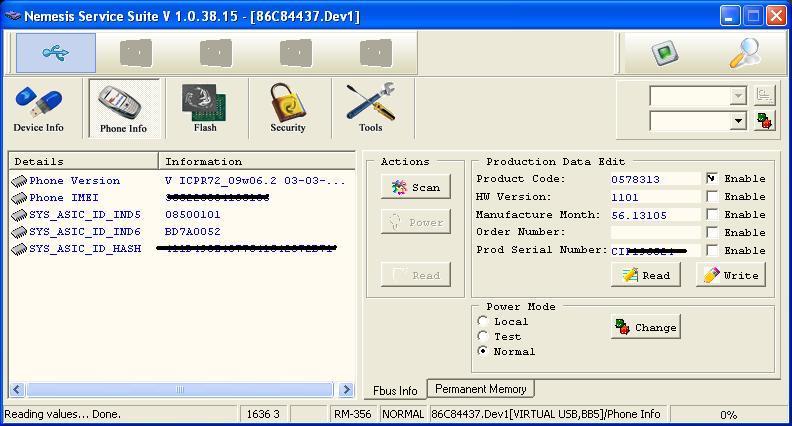This screenshot has width=792, height=426.
Task: Click the green chip icon in top toolbar
Action: point(665,53)
